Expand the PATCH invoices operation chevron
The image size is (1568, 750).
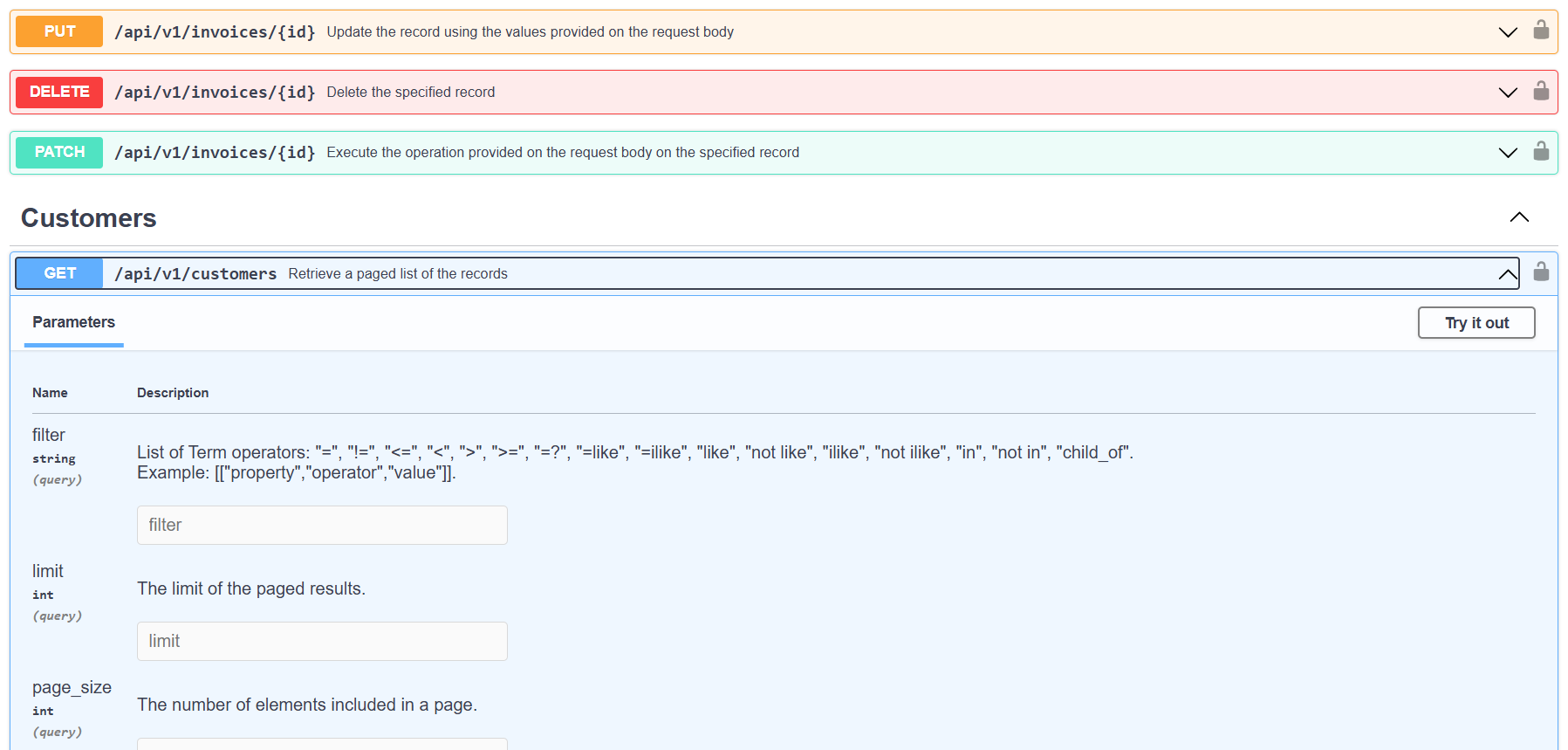pos(1507,153)
